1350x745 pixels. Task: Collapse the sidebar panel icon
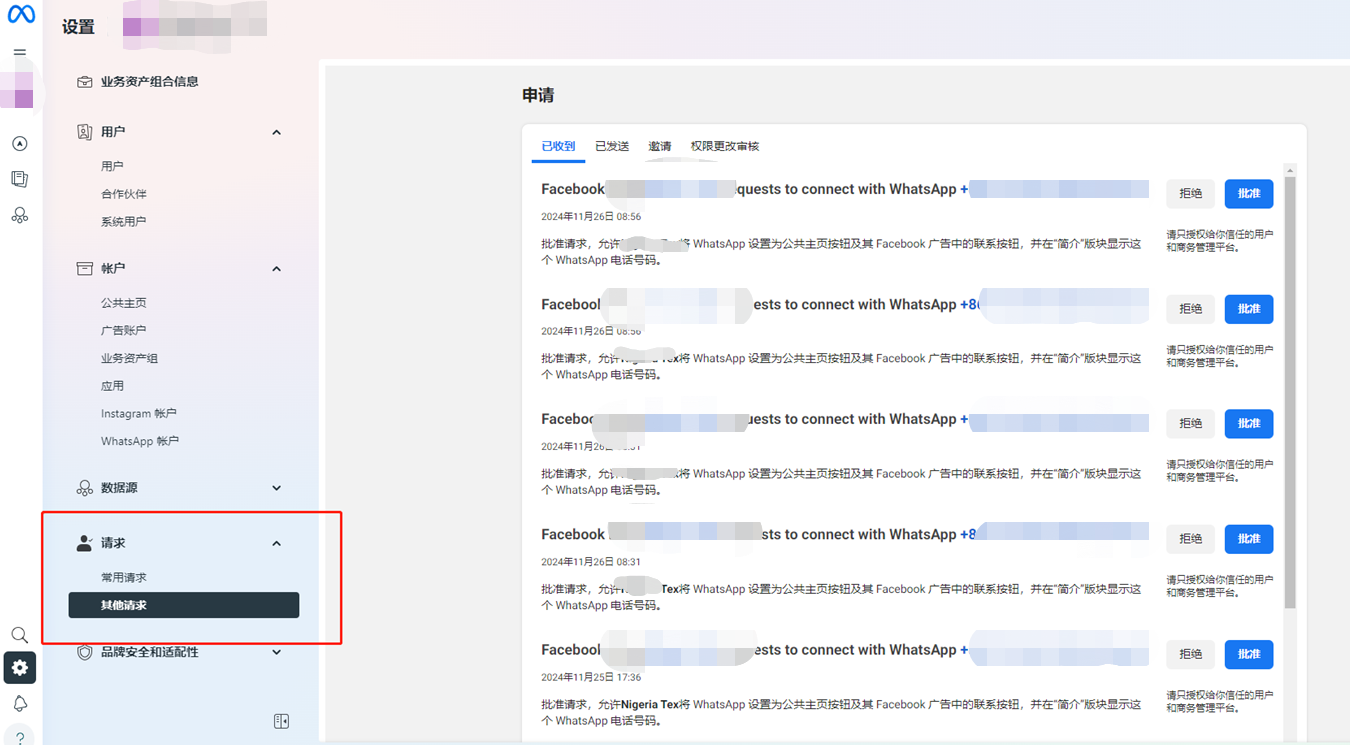(281, 721)
